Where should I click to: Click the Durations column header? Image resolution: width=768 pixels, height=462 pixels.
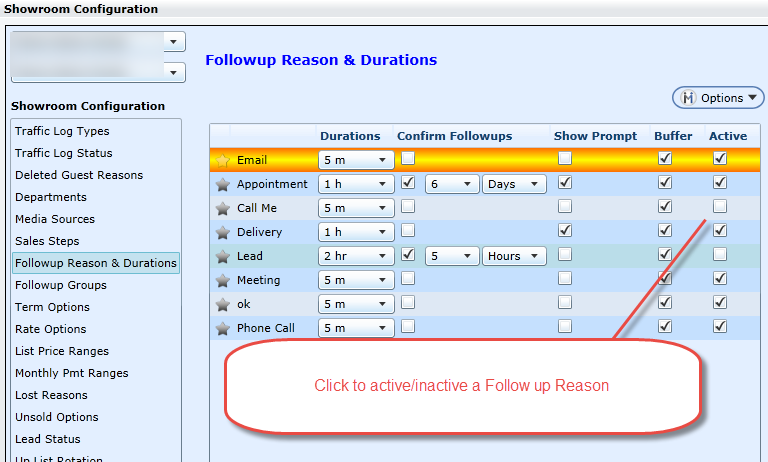point(350,136)
